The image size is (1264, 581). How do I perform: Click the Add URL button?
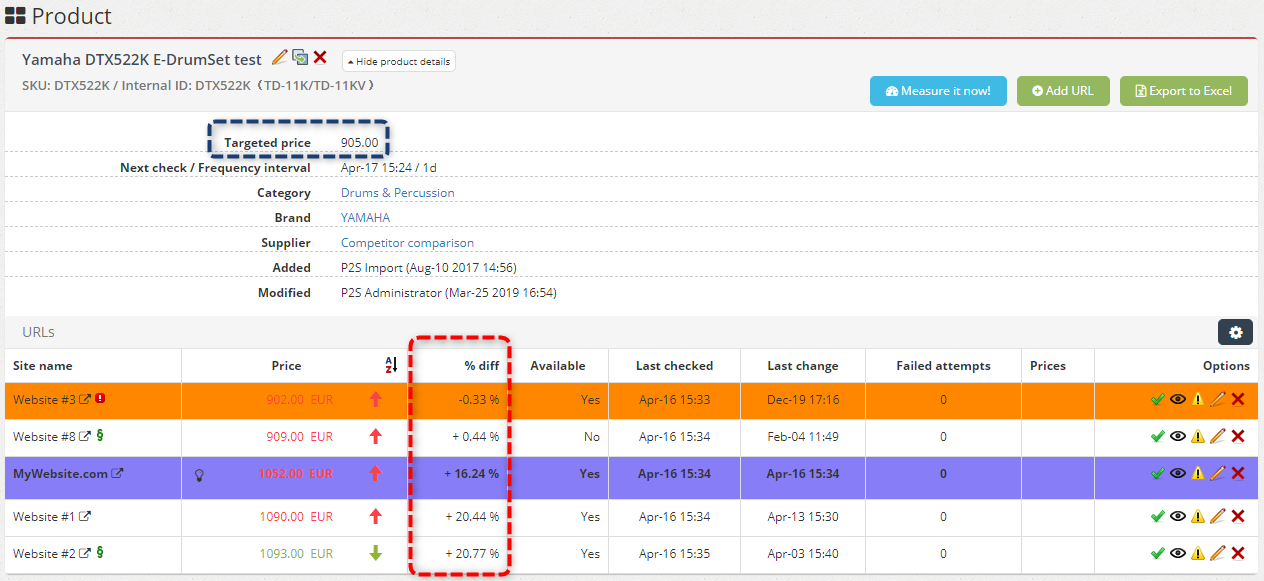point(1063,91)
